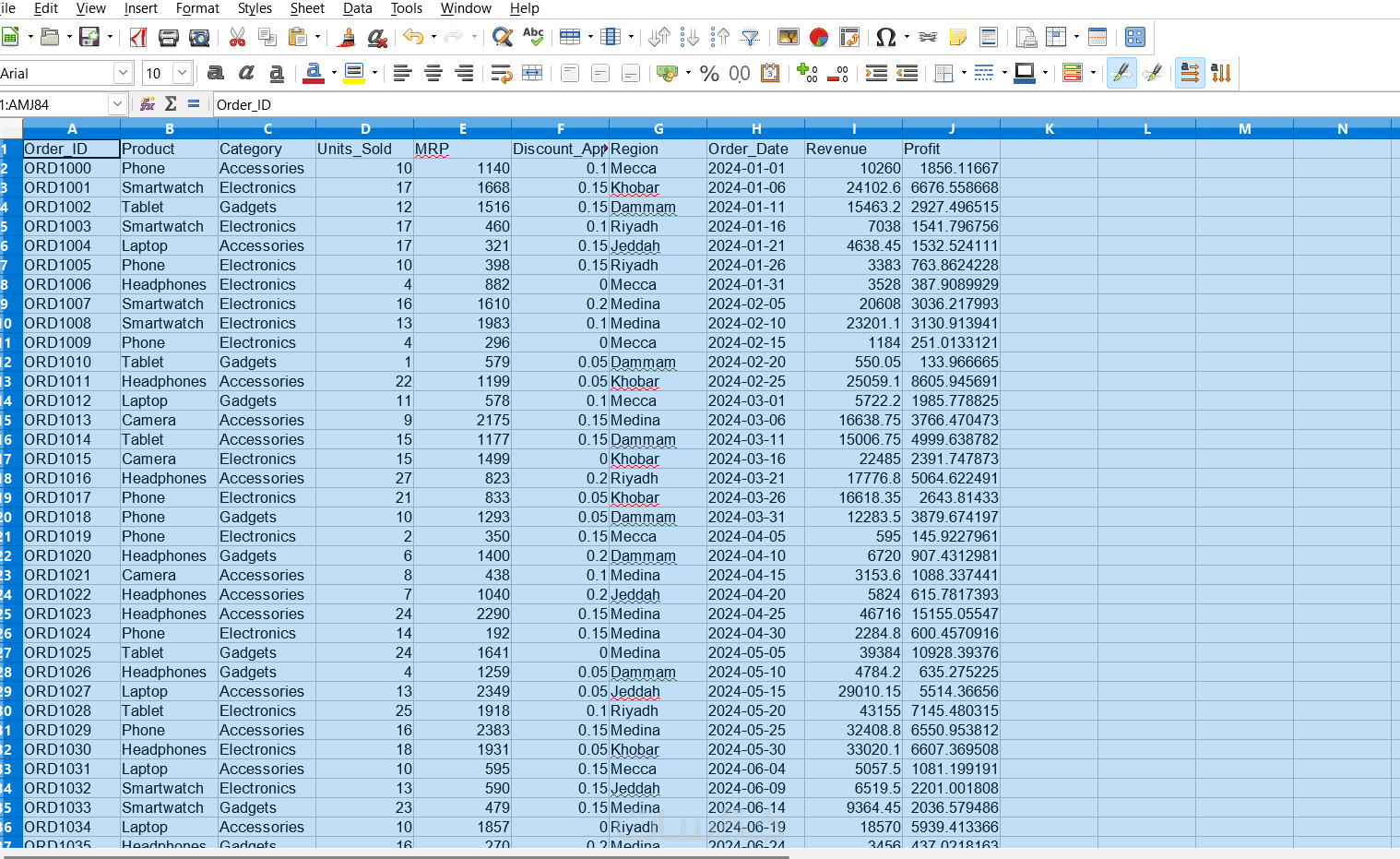This screenshot has height=859, width=1400.
Task: Click the formula input line
Action: coord(806,104)
